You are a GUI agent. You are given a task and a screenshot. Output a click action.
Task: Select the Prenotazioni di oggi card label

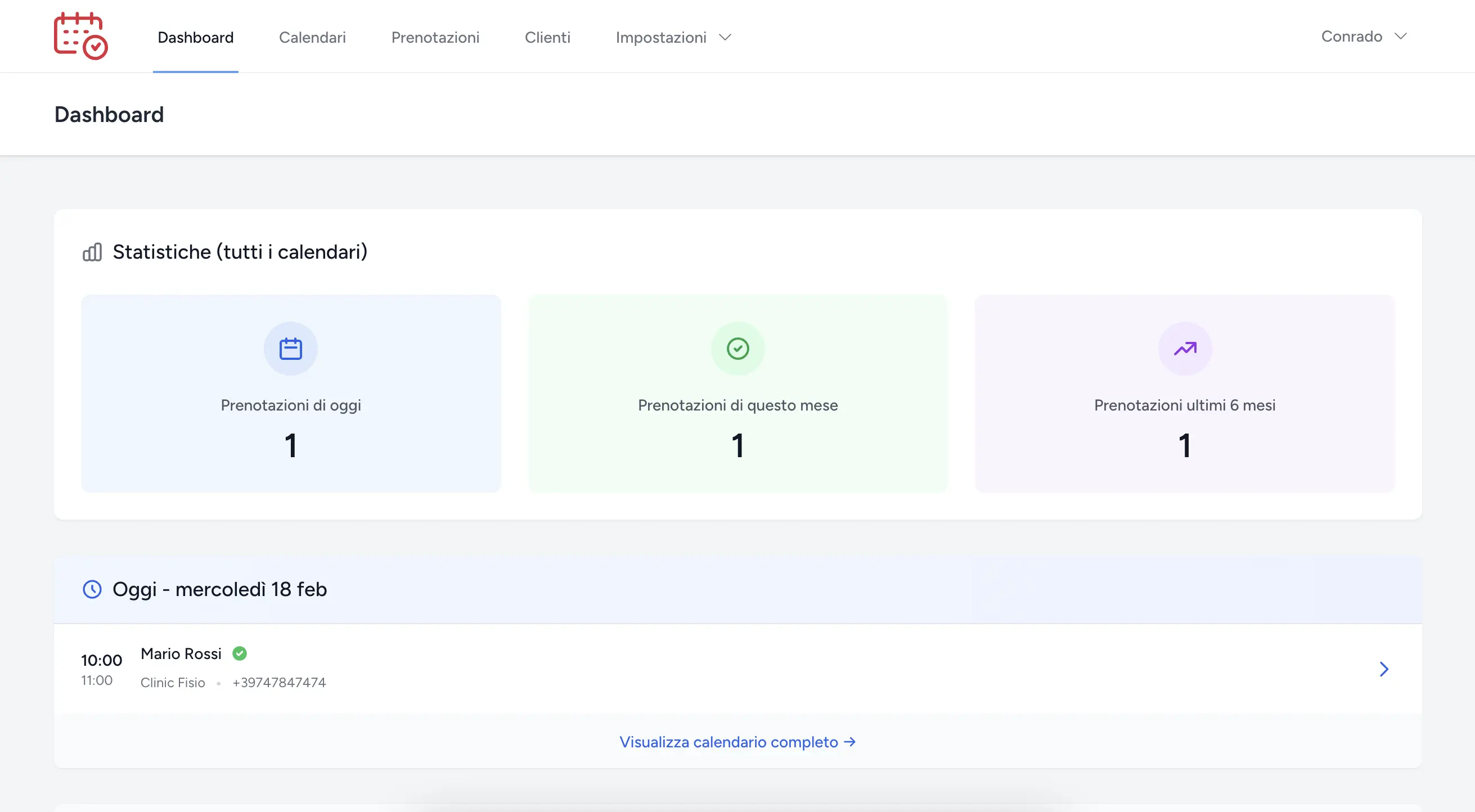pyautogui.click(x=291, y=405)
